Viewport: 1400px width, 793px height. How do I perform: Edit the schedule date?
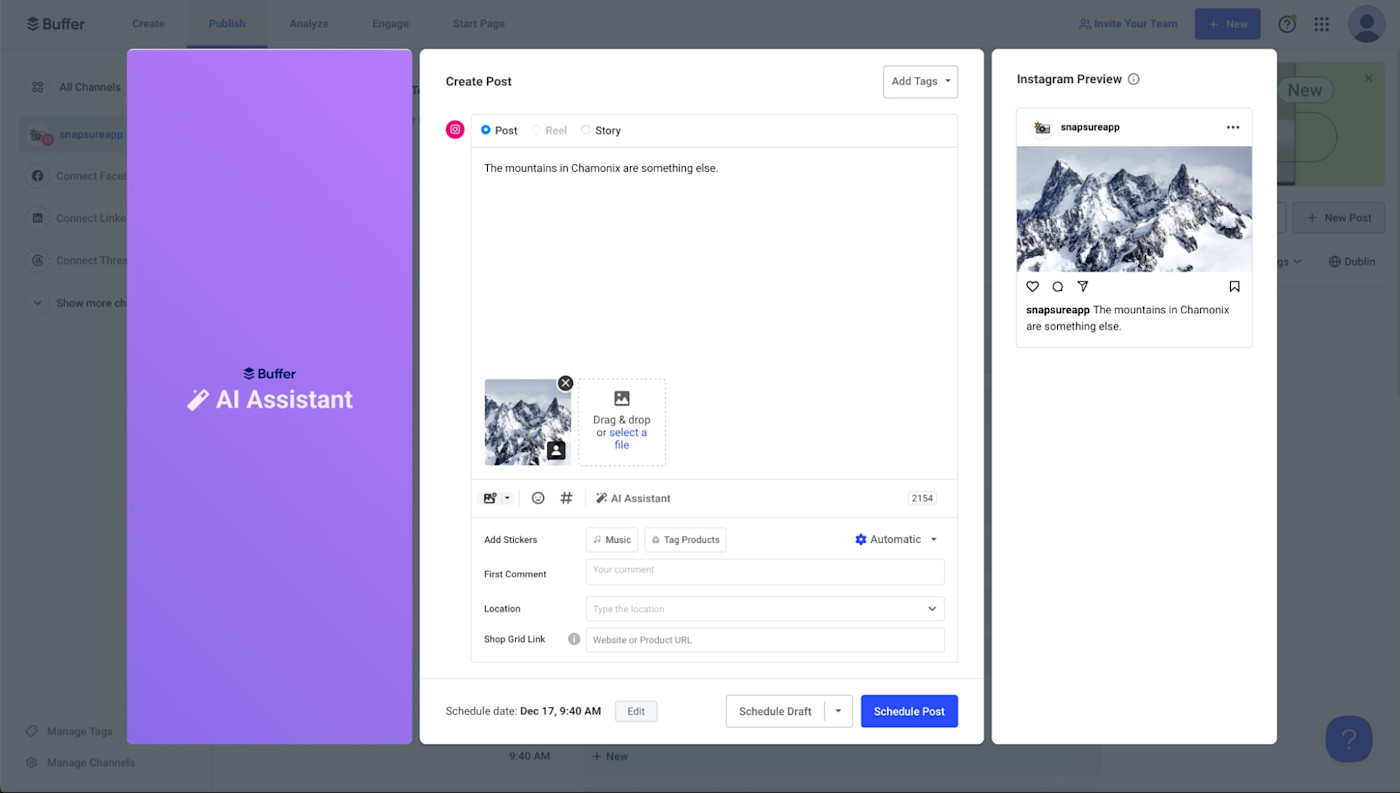pyautogui.click(x=636, y=711)
